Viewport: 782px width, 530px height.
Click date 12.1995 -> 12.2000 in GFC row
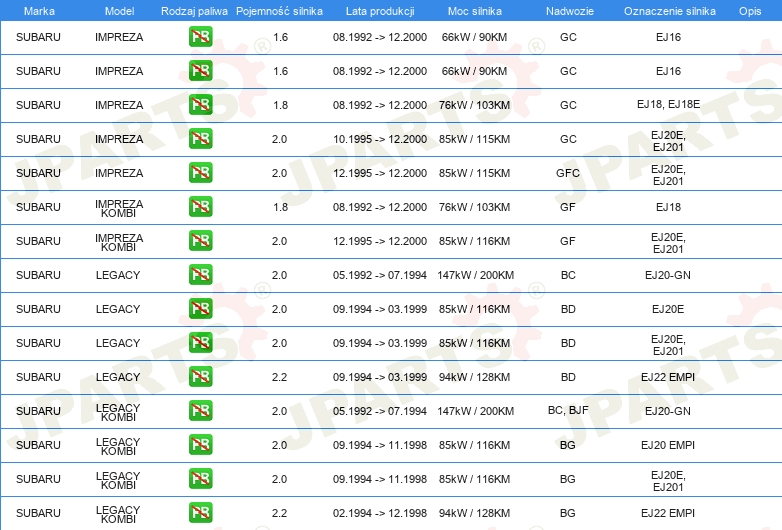coord(380,173)
